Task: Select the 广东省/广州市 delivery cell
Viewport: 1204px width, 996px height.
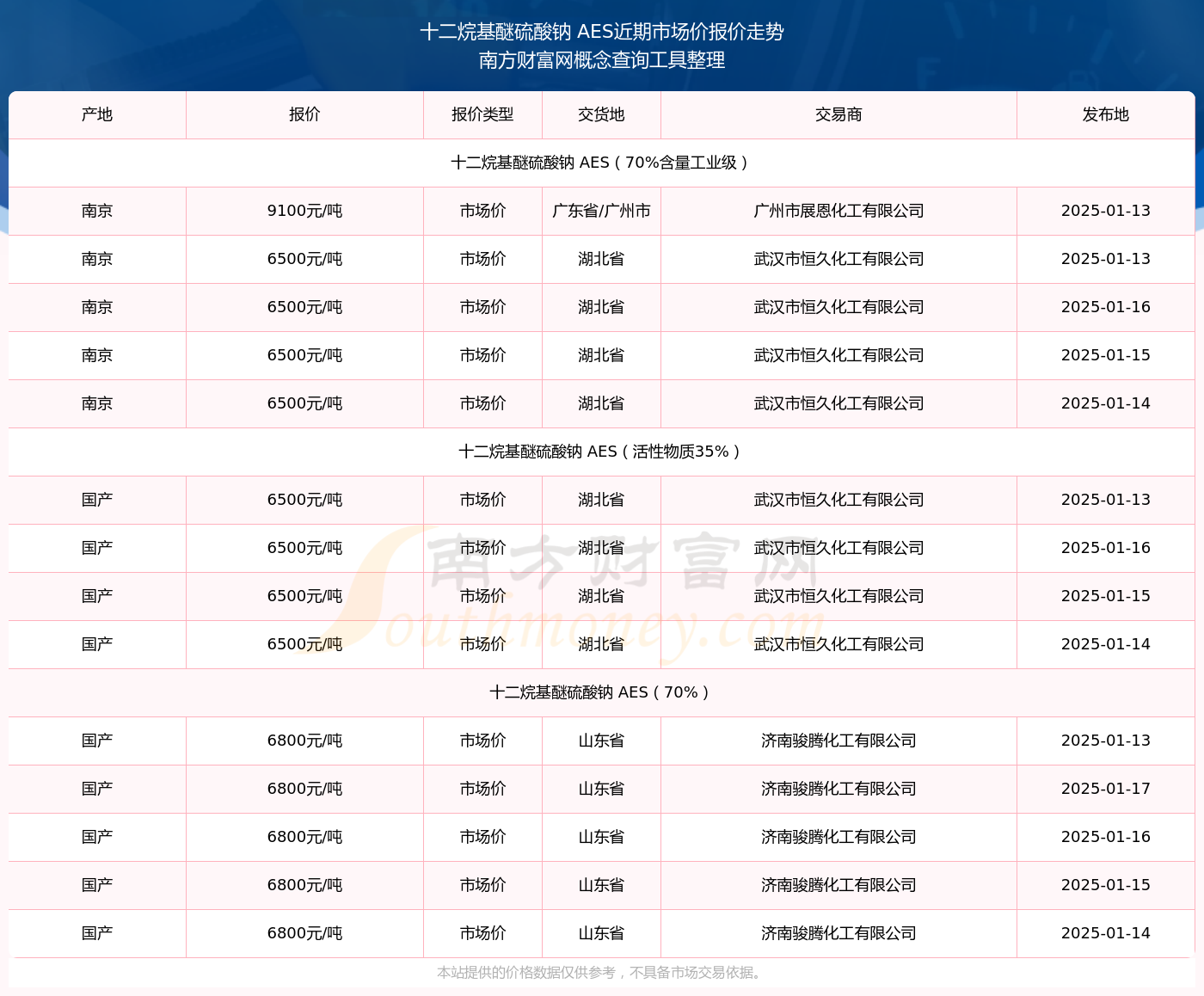Action: (x=601, y=211)
